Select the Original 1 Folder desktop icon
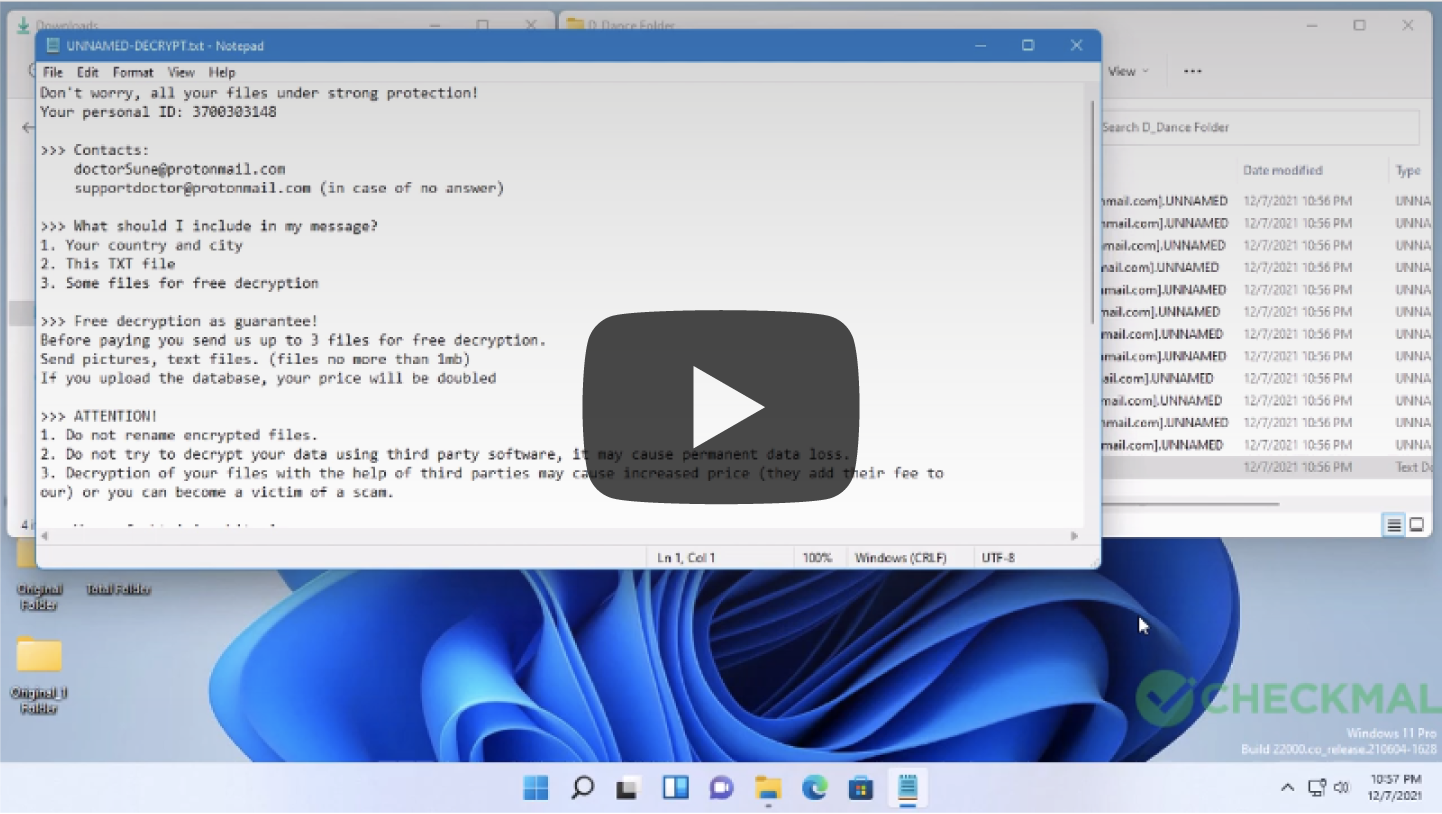 click(39, 674)
